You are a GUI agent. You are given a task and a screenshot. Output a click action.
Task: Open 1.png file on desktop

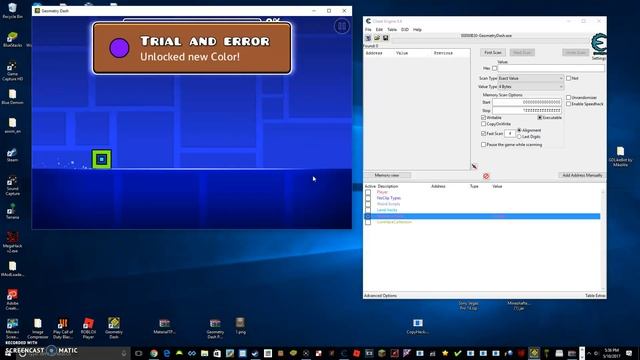(x=240, y=326)
